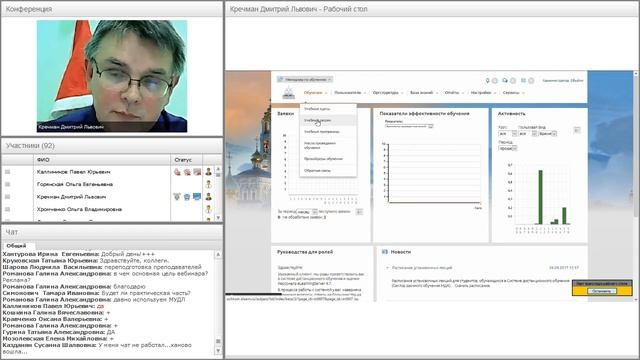
Task: Open the База знаний menu
Action: point(423,93)
